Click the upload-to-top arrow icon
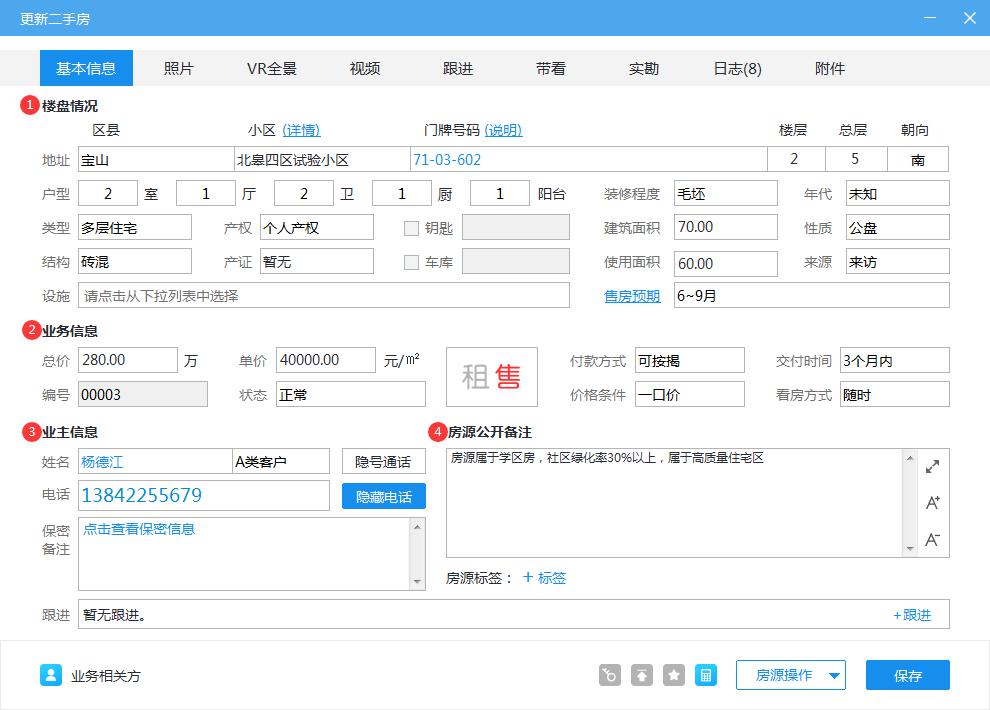The height and width of the screenshot is (710, 990). coord(641,675)
